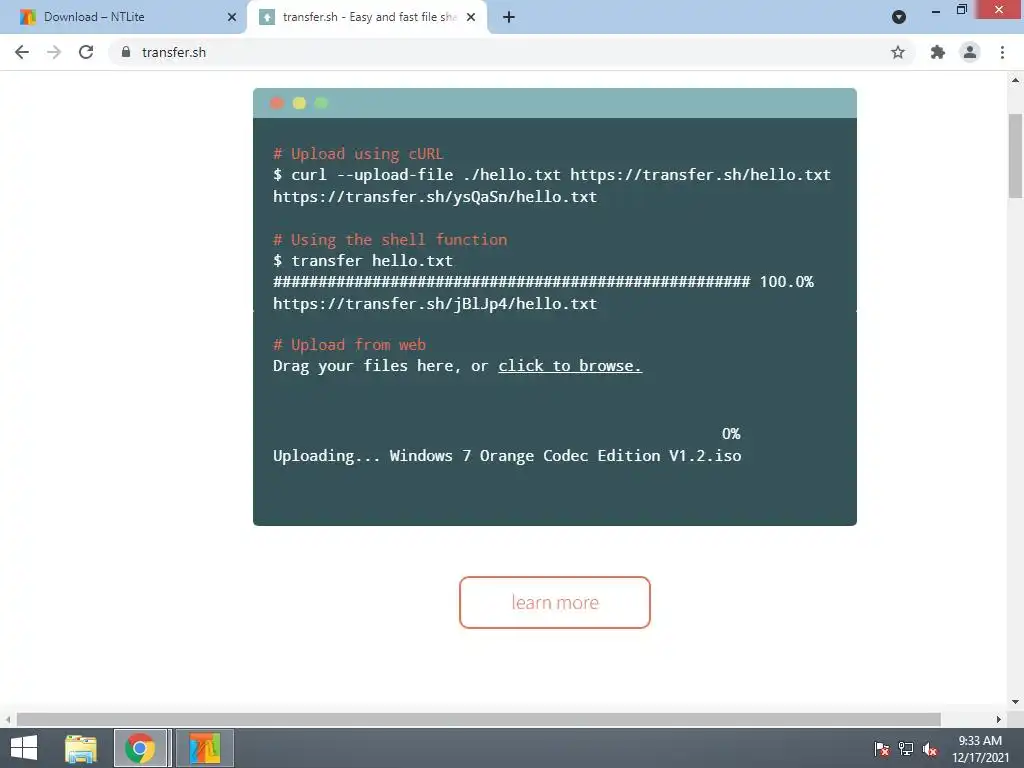Viewport: 1024px width, 768px height.
Task: Click the vertical scrollbar down arrow
Action: tap(1015, 702)
